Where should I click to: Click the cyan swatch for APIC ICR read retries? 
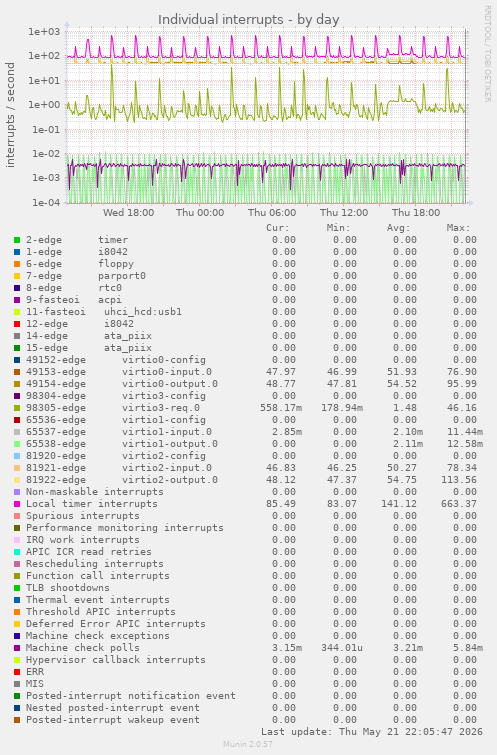point(17,552)
